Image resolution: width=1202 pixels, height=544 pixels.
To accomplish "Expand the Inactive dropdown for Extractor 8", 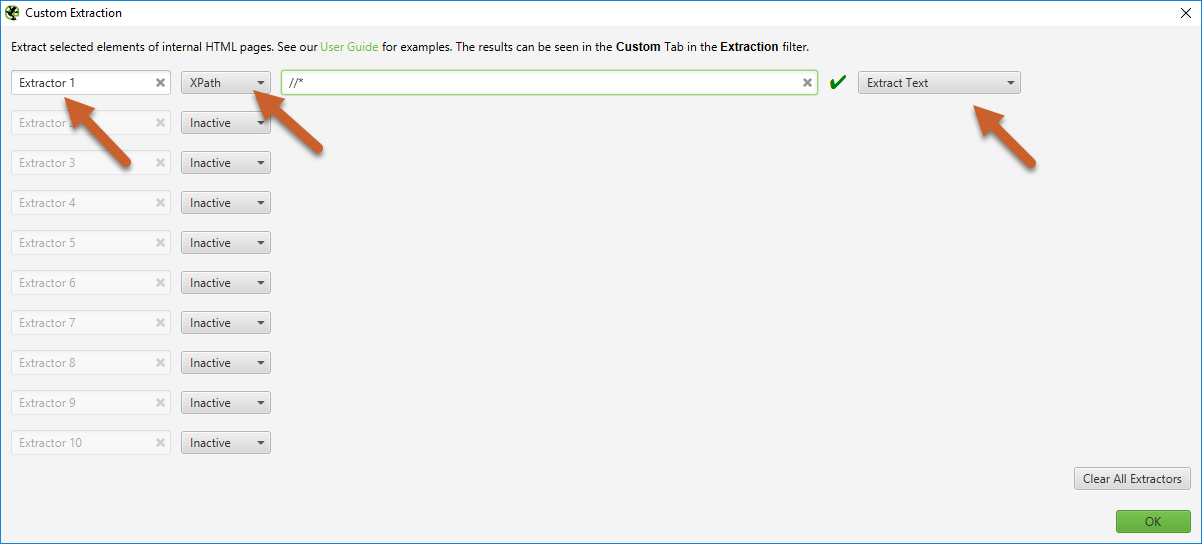I will point(226,363).
